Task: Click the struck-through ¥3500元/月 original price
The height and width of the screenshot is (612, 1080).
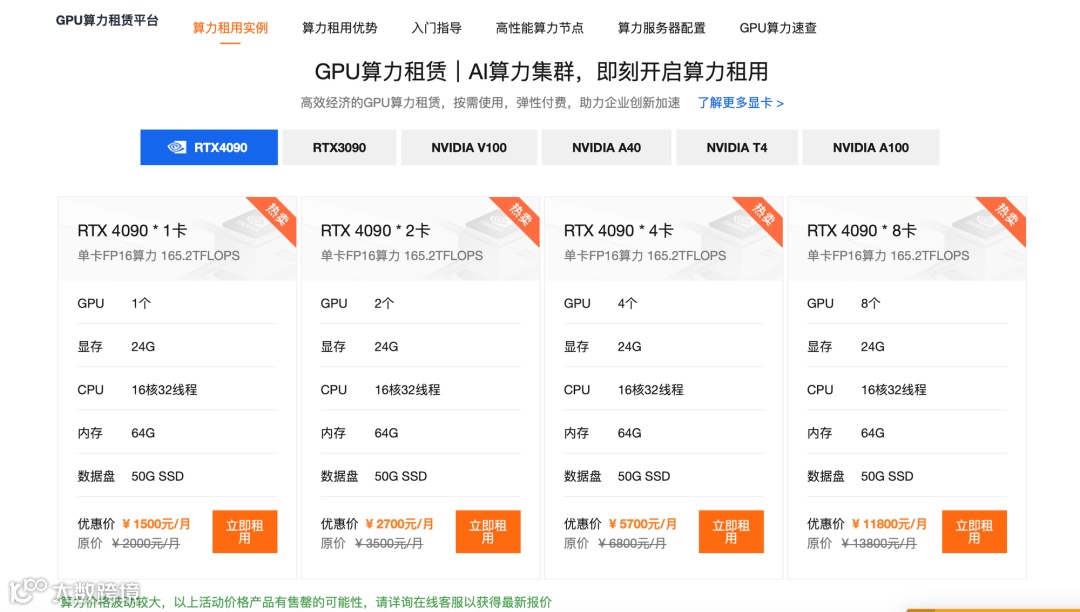Action: (x=388, y=544)
